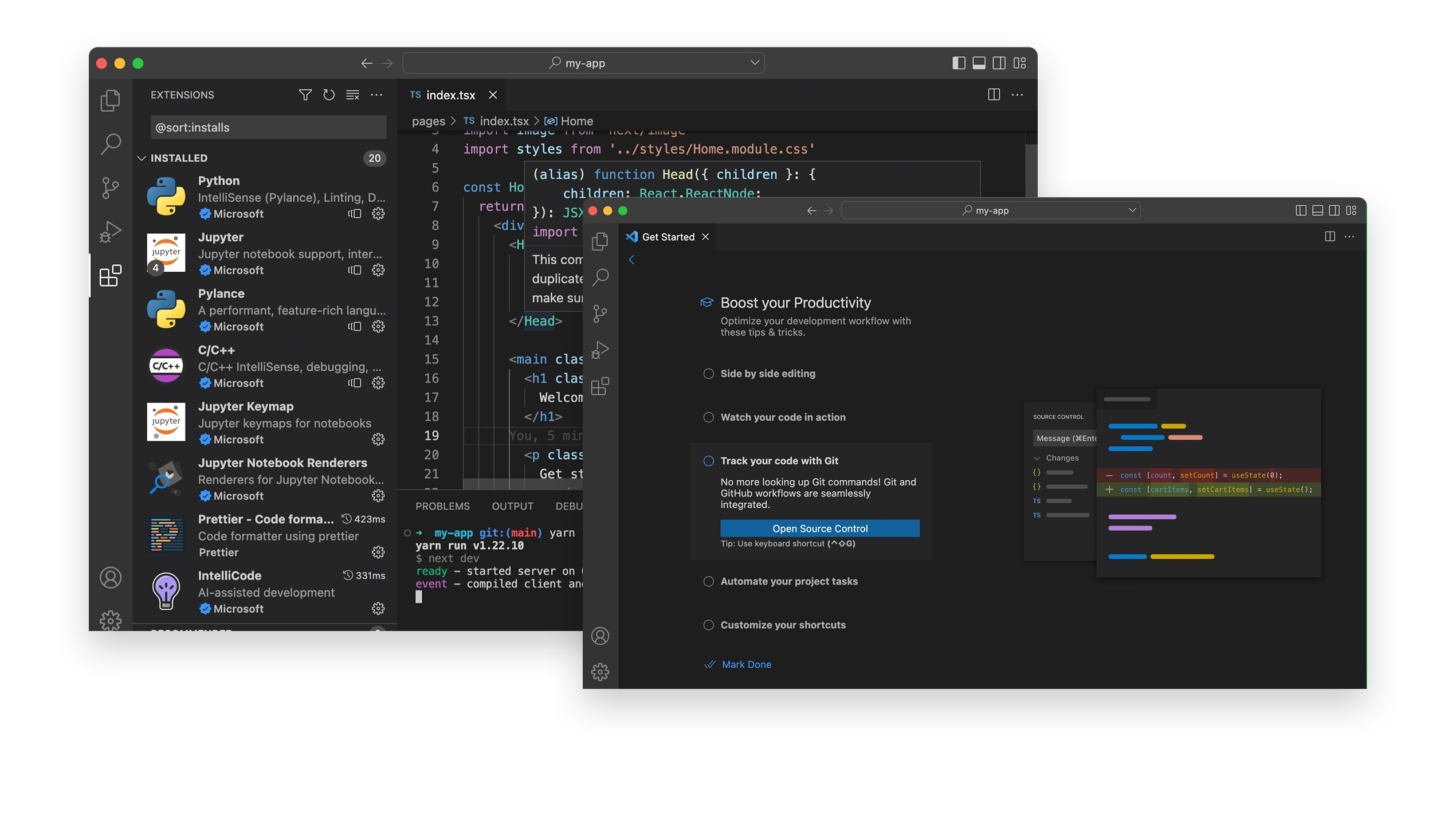Open manage gear for Pylance extension
The image size is (1456, 819).
378,326
